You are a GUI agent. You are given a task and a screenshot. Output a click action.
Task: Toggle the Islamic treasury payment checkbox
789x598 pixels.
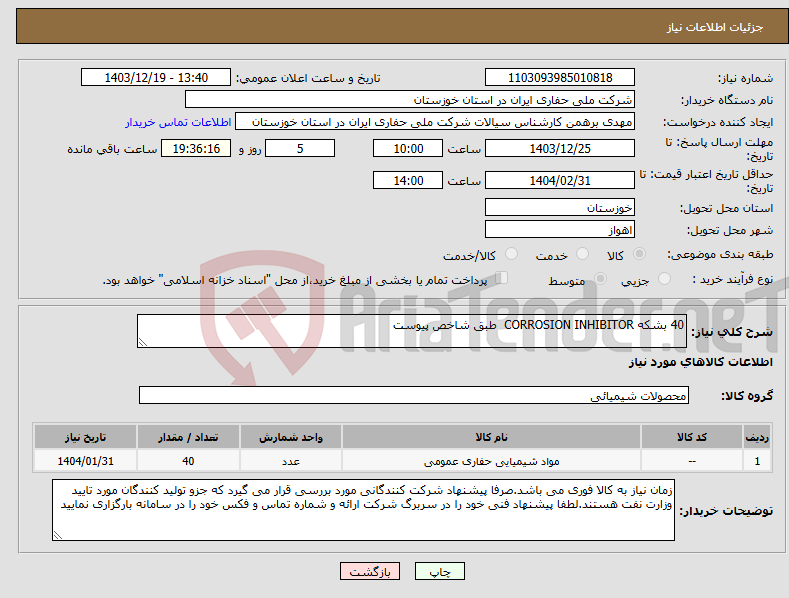coord(502,278)
